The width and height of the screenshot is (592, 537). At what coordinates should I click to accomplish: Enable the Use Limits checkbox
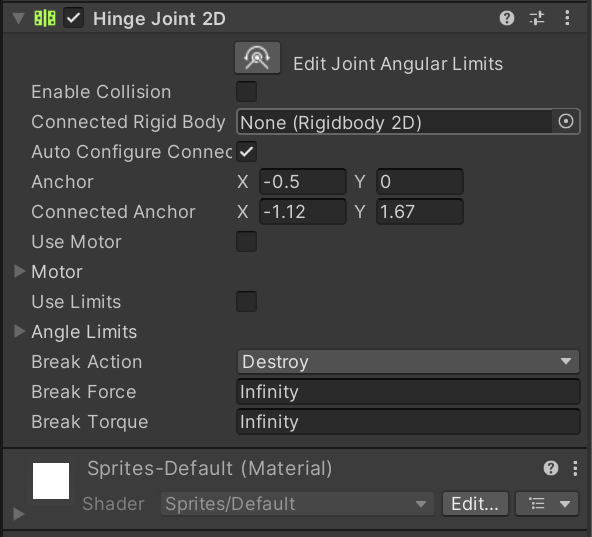point(247,301)
